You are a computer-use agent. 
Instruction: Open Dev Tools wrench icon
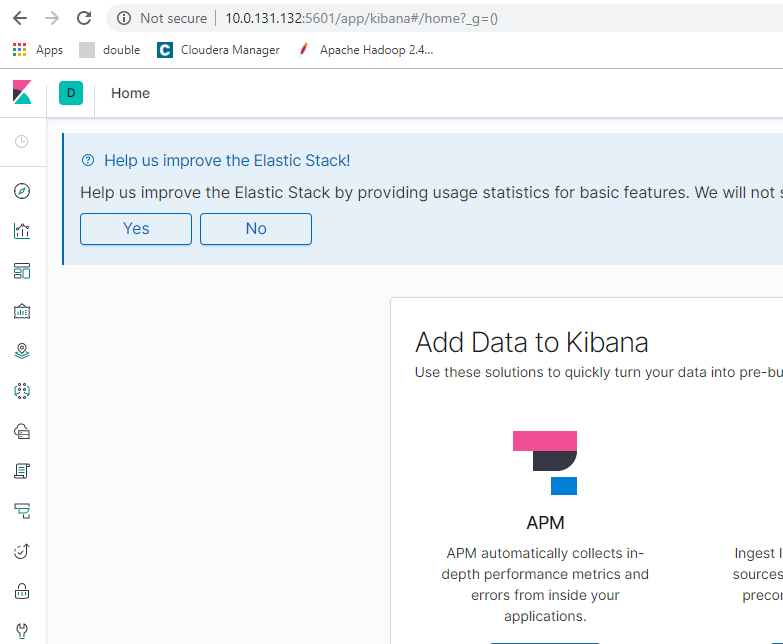click(22, 631)
